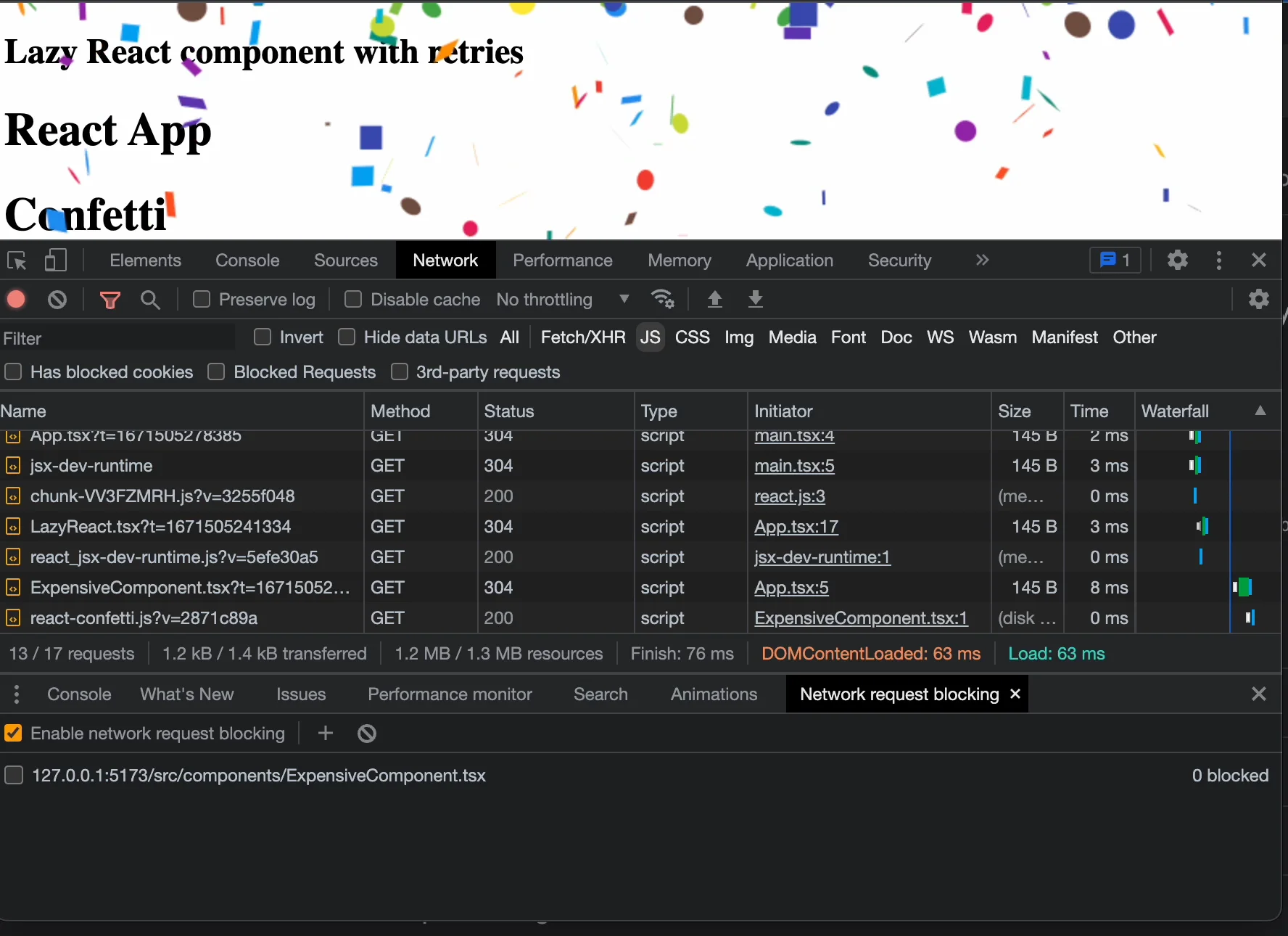Open the ExpensiveComponent.tsx:1 initiator link

tap(860, 618)
